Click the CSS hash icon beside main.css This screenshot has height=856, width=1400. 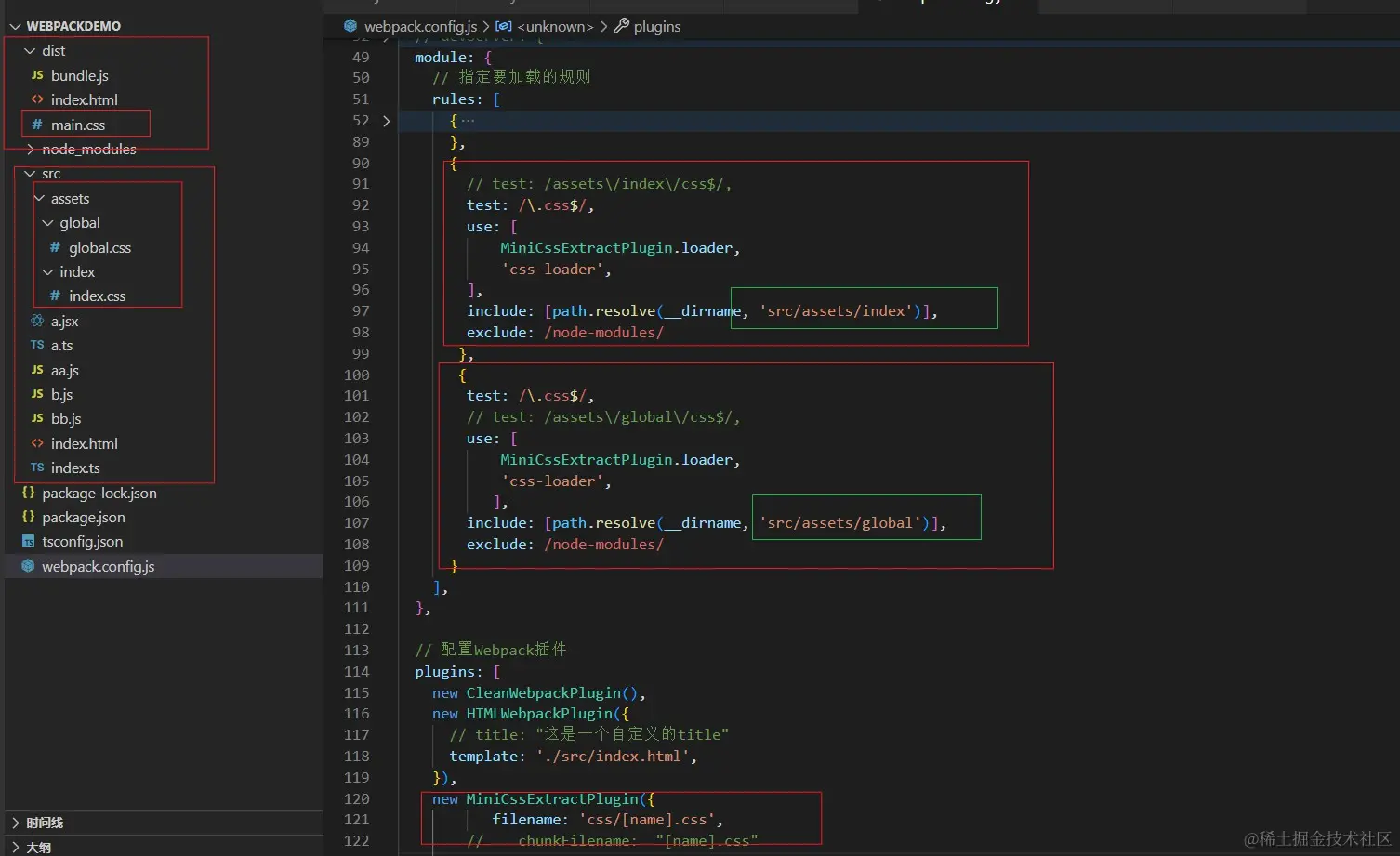pyautogui.click(x=37, y=125)
